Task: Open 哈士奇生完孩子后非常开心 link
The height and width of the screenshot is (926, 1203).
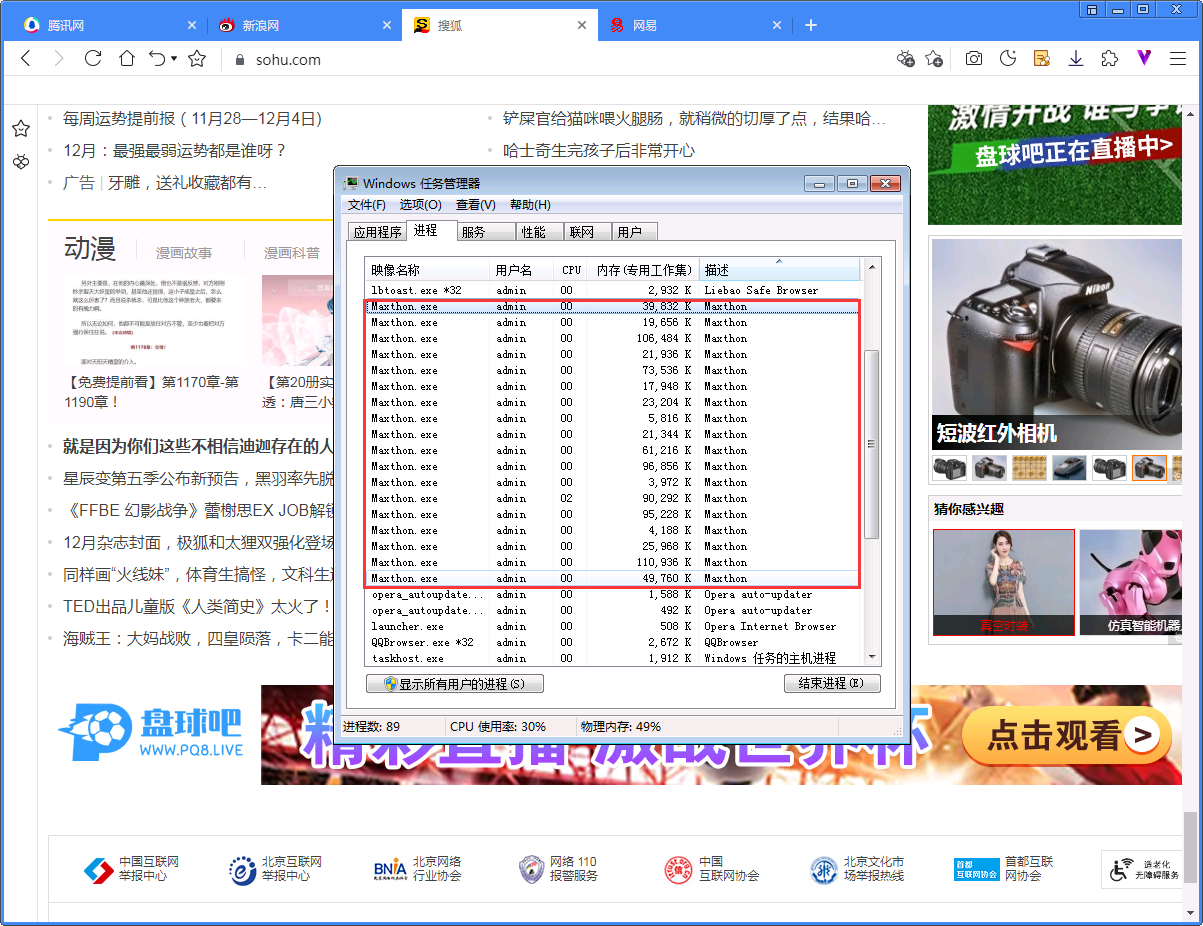Action: [599, 151]
